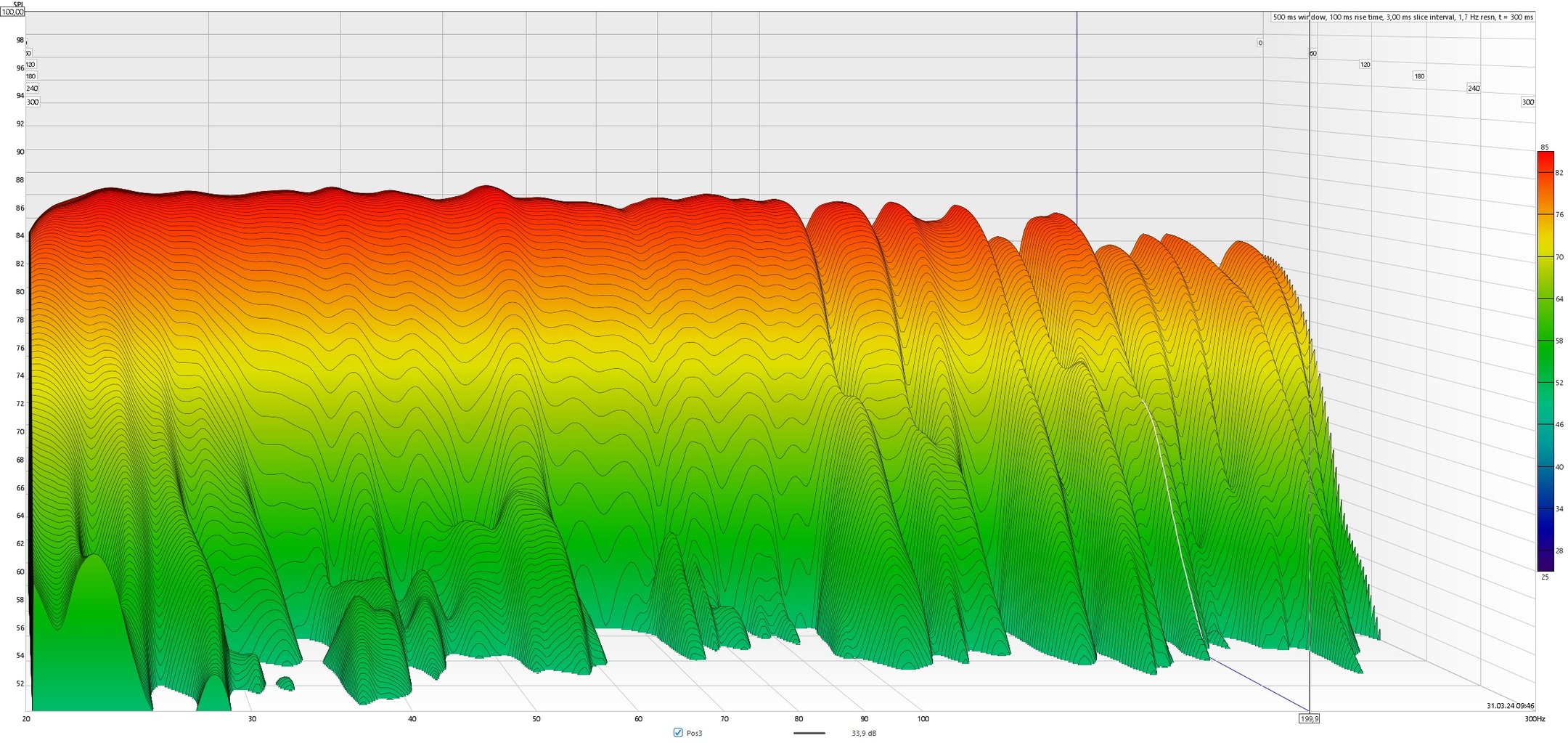Screen dimensions: 1568x743
Task: Click the 70 frequency axis label
Action: pos(724,719)
